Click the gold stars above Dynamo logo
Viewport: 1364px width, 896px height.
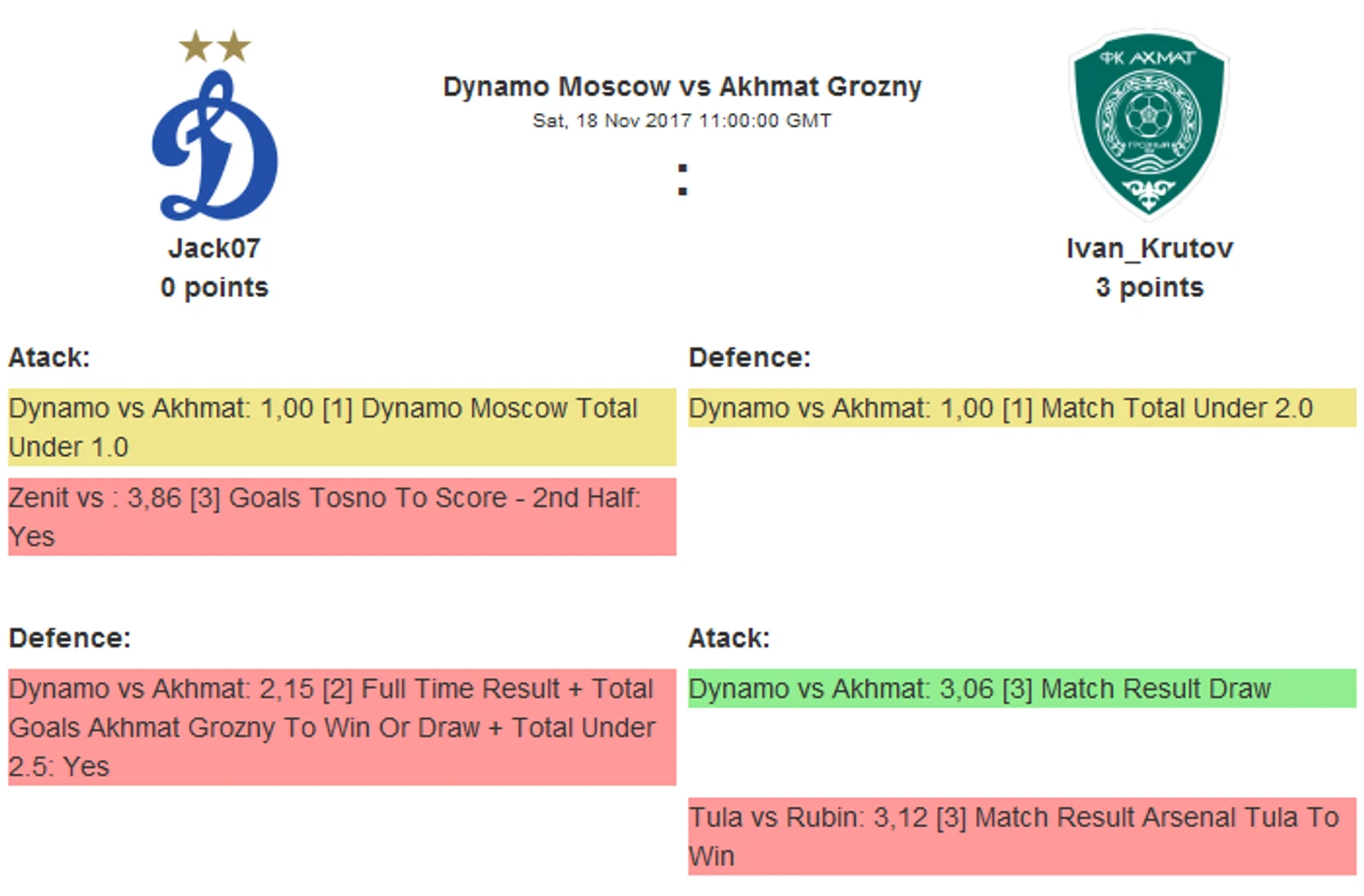coord(215,46)
